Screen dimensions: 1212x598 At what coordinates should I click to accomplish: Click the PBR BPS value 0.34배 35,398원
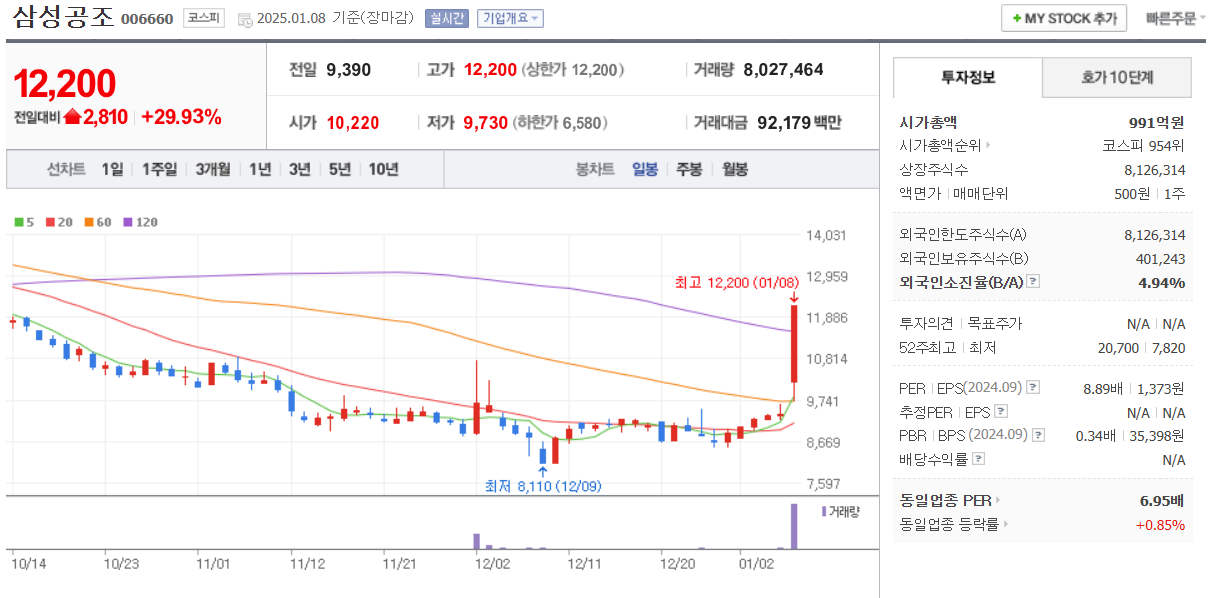coord(1130,435)
